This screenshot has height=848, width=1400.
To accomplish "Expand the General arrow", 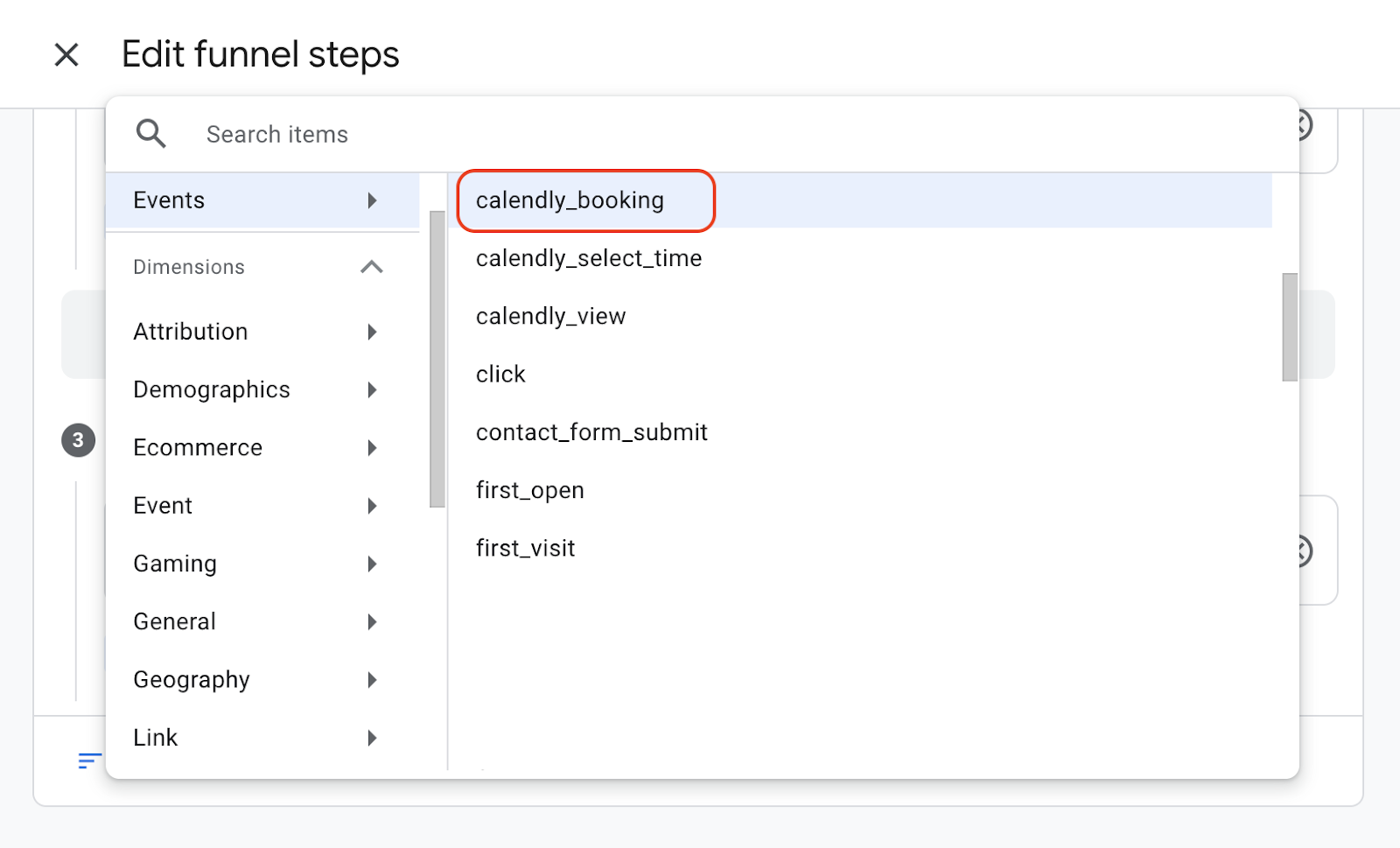I will (372, 621).
